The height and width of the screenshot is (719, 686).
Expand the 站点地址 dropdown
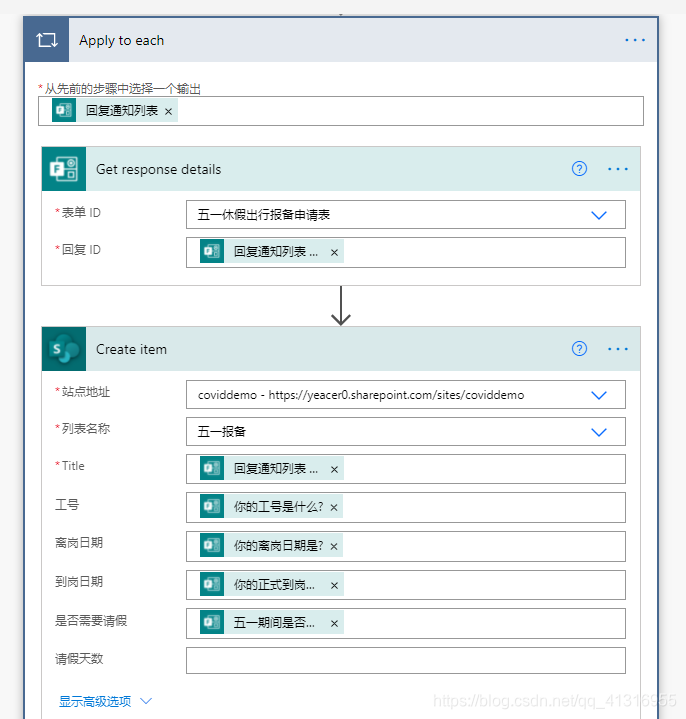599,395
